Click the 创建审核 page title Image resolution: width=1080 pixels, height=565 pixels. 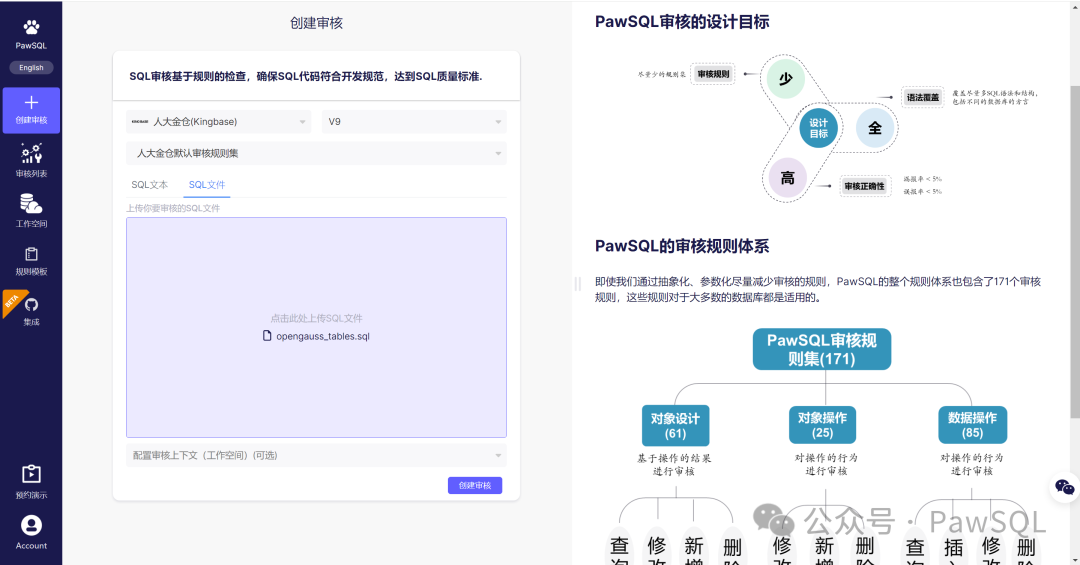316,23
